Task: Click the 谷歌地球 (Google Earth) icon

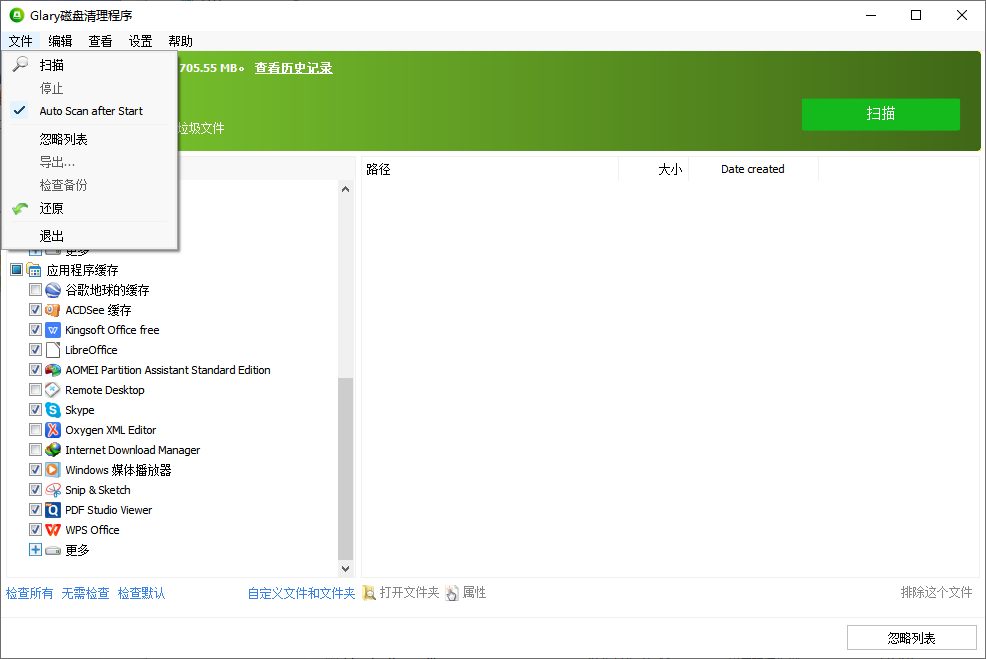Action: 52,290
